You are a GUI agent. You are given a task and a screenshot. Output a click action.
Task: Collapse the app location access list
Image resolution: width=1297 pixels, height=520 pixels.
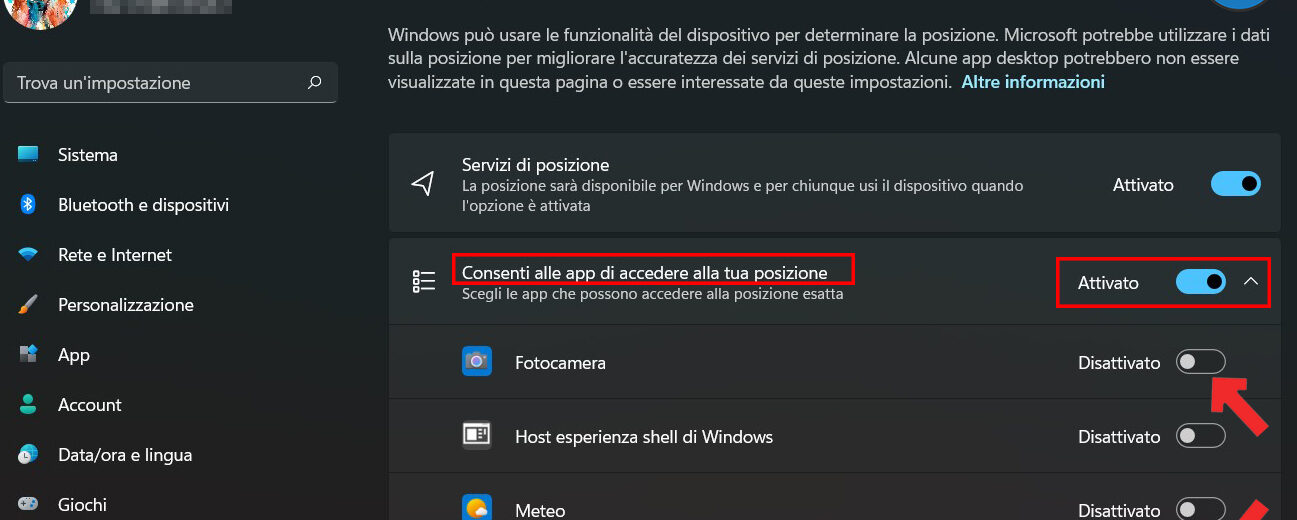[1250, 282]
